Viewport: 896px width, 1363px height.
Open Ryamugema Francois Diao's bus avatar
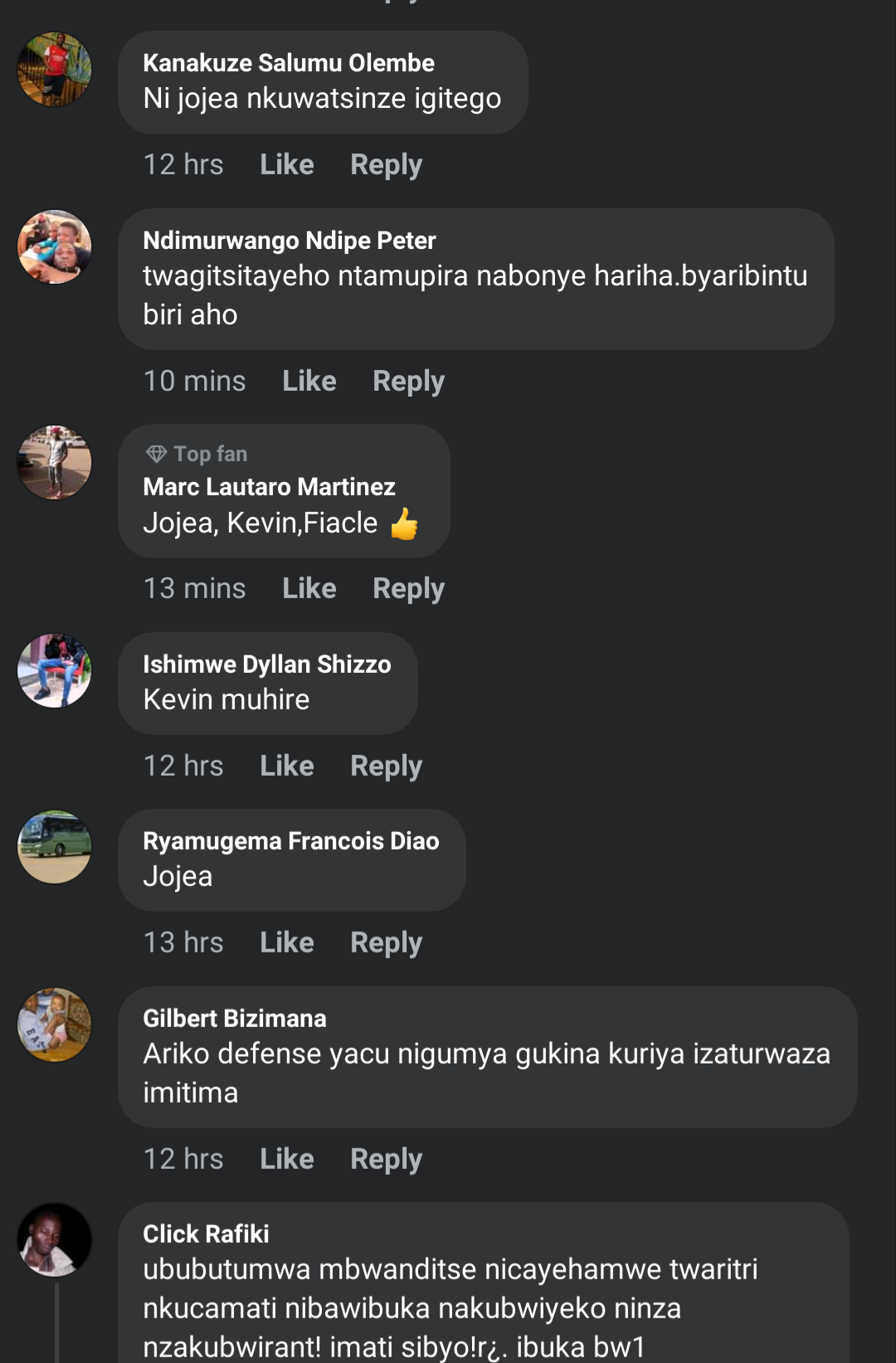(x=55, y=847)
